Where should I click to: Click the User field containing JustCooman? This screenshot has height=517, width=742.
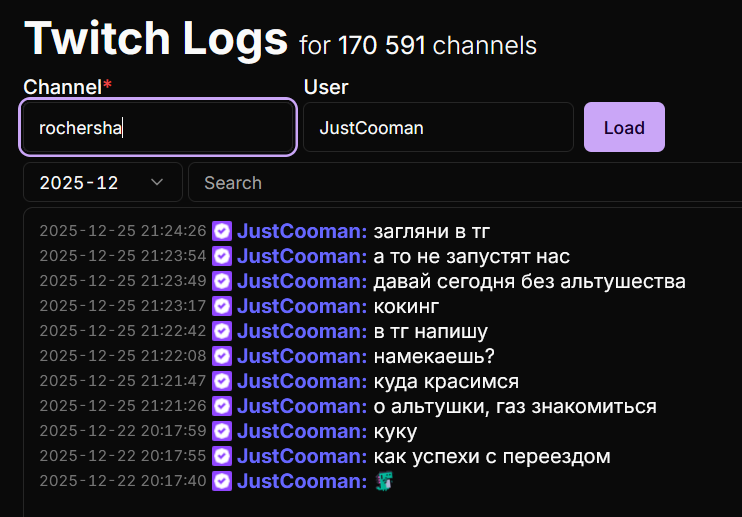pyautogui.click(x=438, y=127)
